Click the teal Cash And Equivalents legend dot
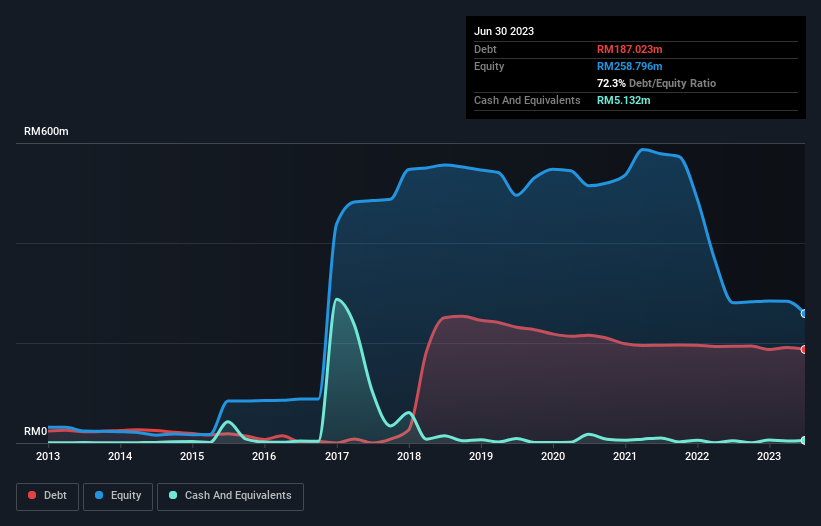This screenshot has height=526, width=821. tap(173, 495)
